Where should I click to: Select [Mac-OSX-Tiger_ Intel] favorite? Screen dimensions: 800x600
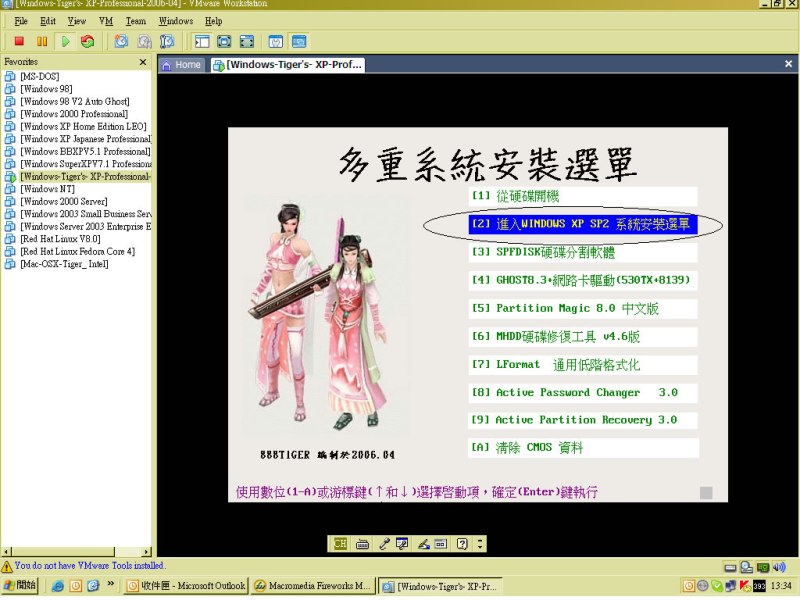click(x=64, y=264)
